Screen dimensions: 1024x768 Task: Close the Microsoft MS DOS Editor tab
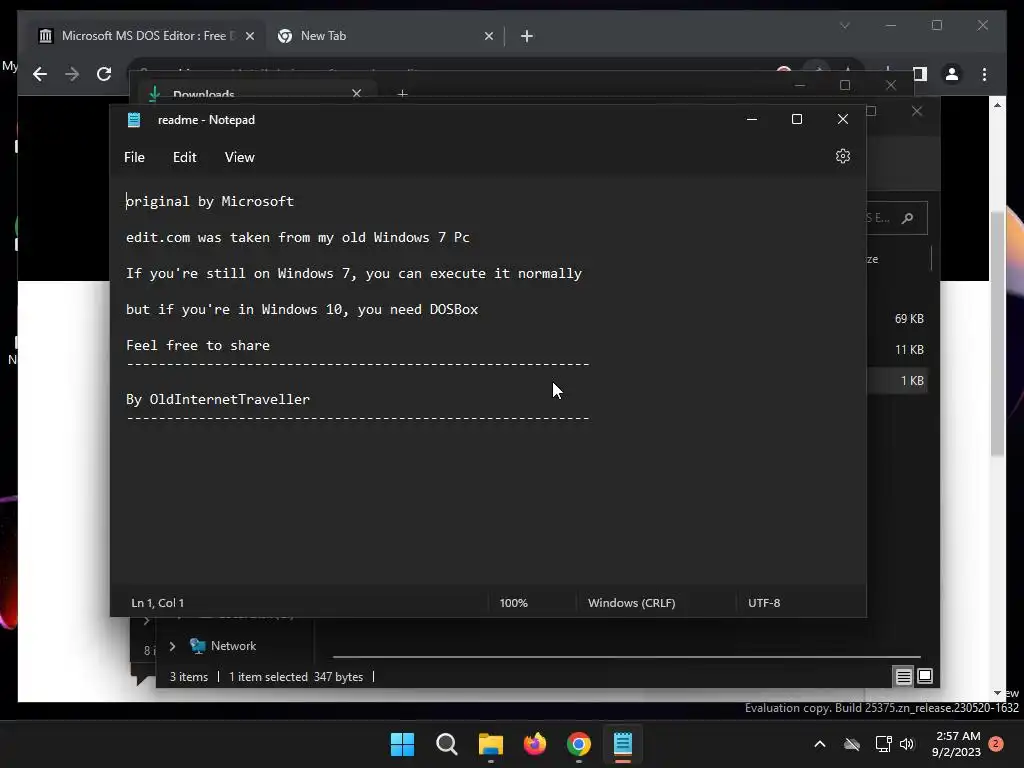point(249,36)
